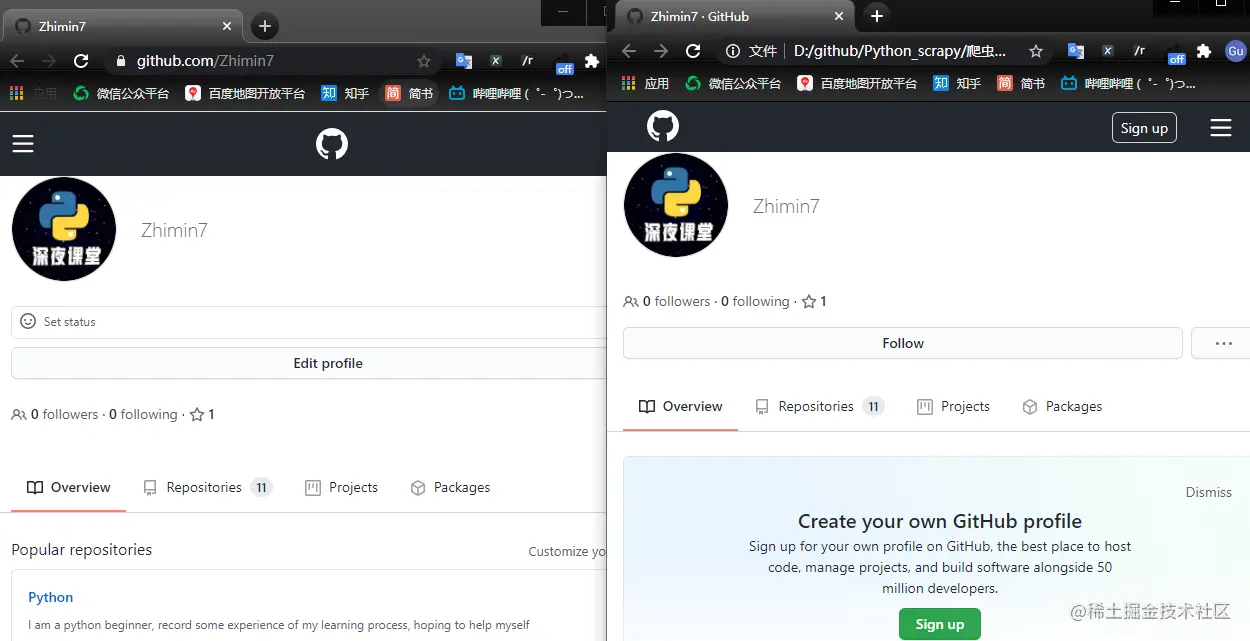Click the GitHub logo in the right window
1250x641 pixels.
[x=663, y=126]
